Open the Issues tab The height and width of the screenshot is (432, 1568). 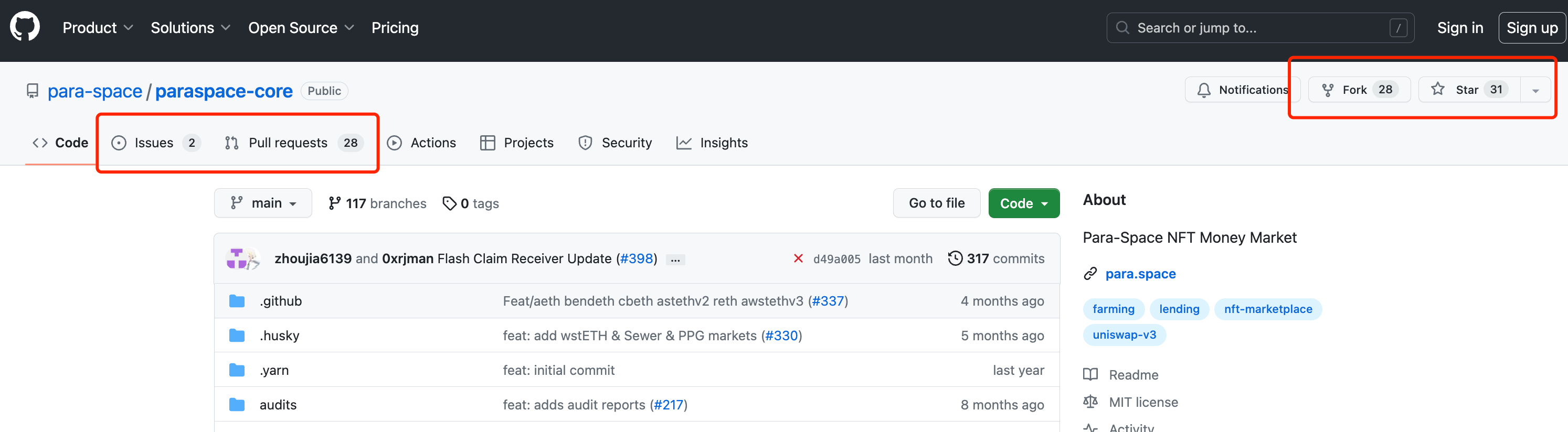click(x=156, y=143)
